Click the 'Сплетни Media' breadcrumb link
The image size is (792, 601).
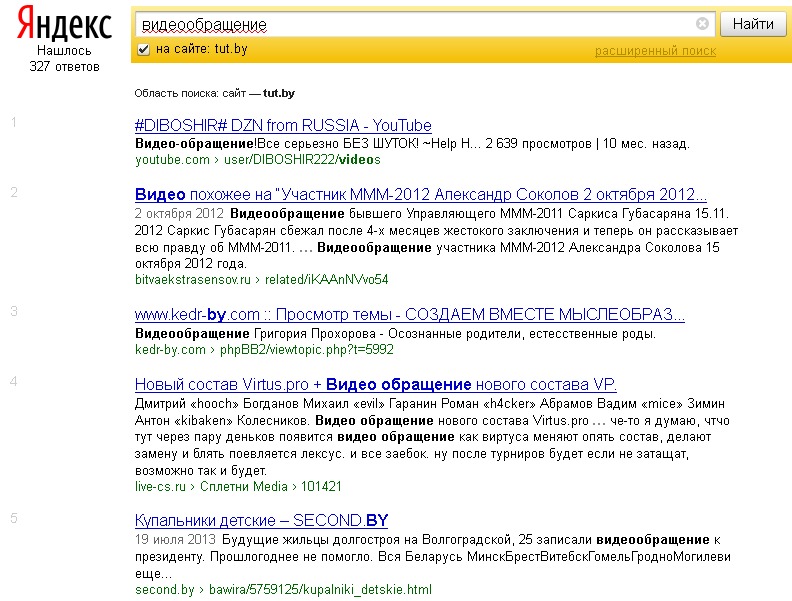point(243,486)
